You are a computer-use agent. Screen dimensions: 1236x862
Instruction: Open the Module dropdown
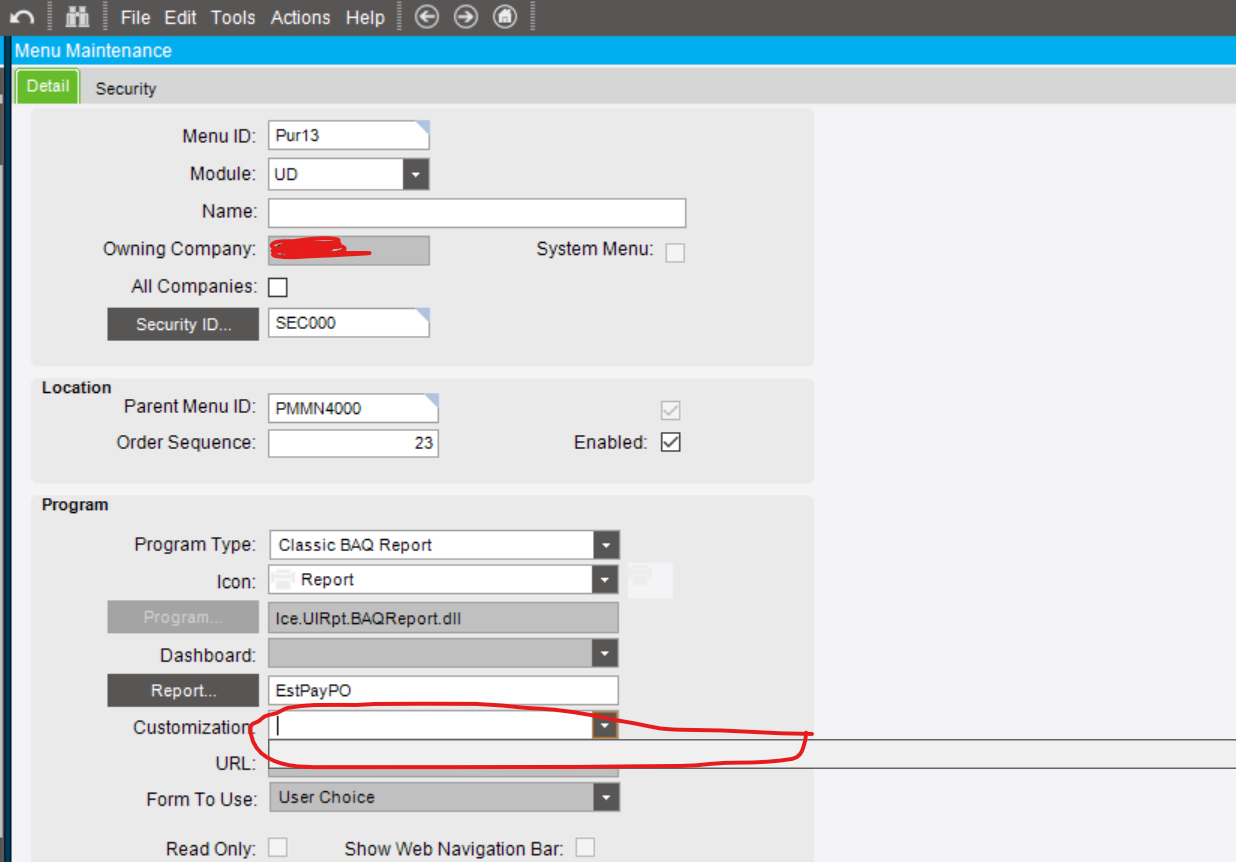pos(415,173)
